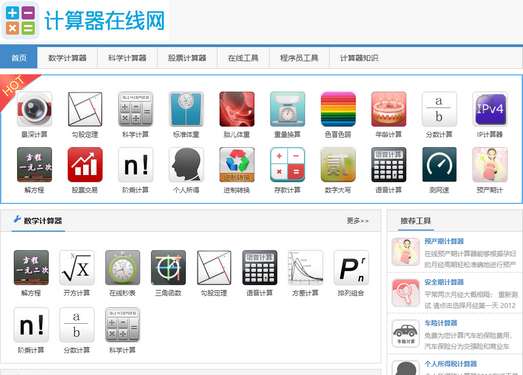
Task: Open the black voice calculator icon in HOT section
Action: click(389, 164)
